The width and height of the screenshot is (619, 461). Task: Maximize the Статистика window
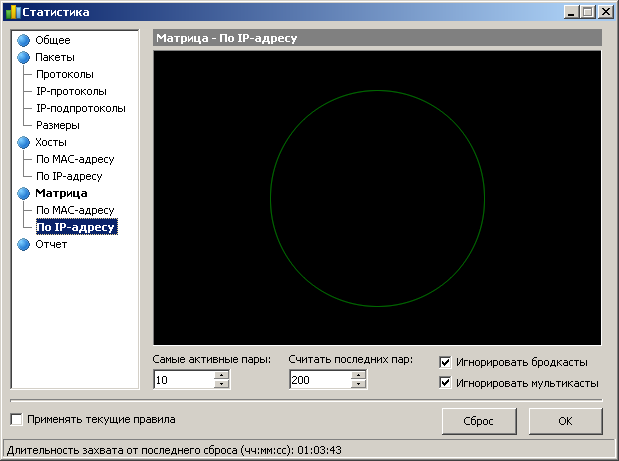(x=588, y=12)
